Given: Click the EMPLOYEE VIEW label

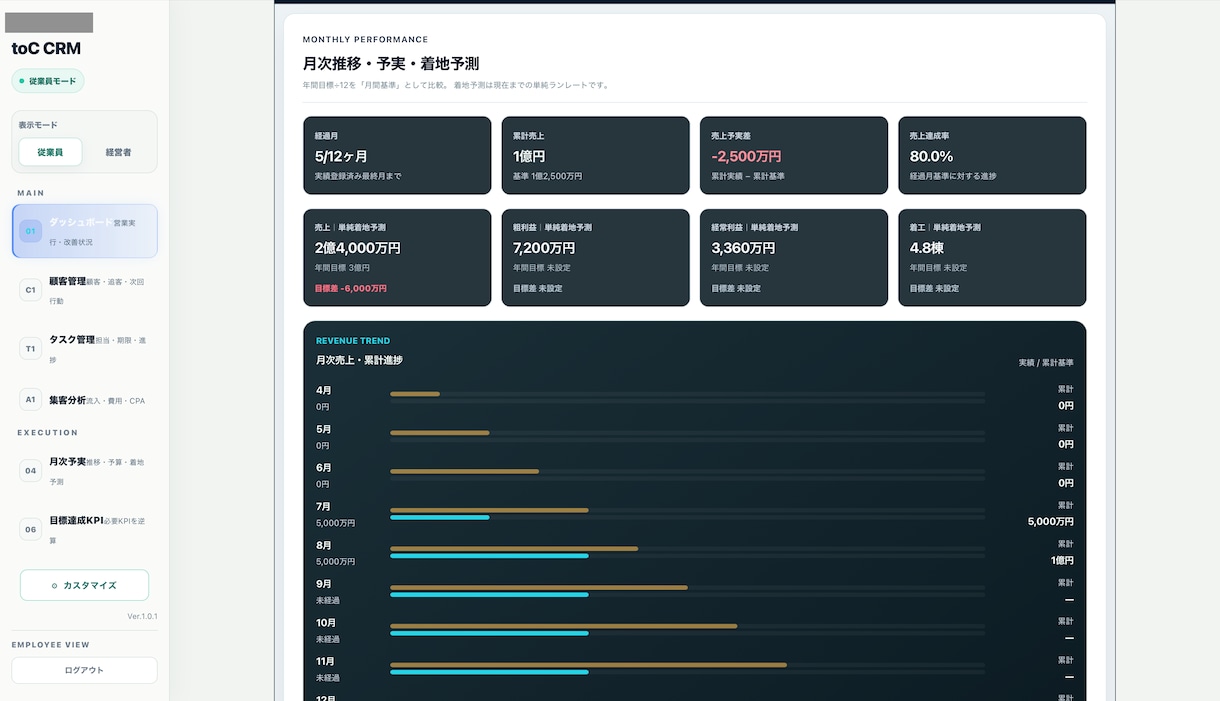Looking at the screenshot, I should point(51,645).
